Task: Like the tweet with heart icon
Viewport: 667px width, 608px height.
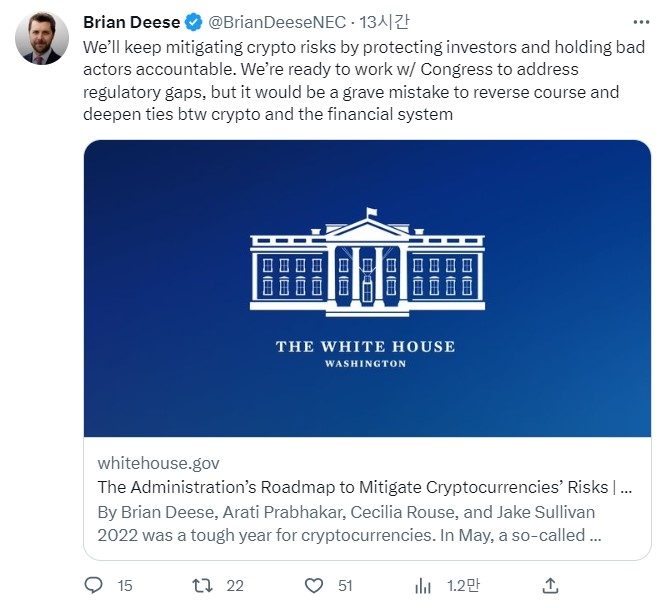Action: coord(314,585)
